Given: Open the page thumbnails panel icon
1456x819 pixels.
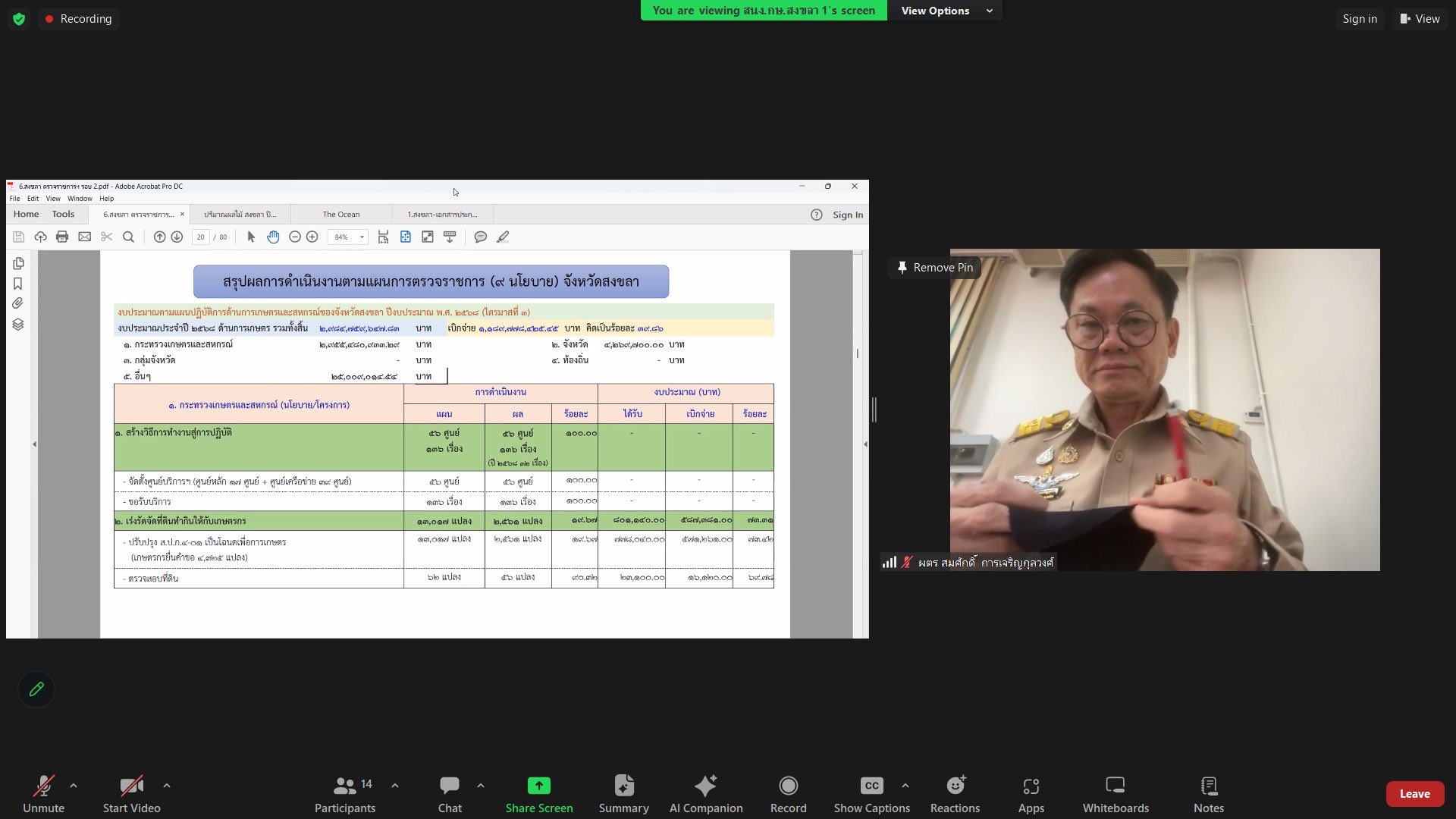Looking at the screenshot, I should 18,263.
